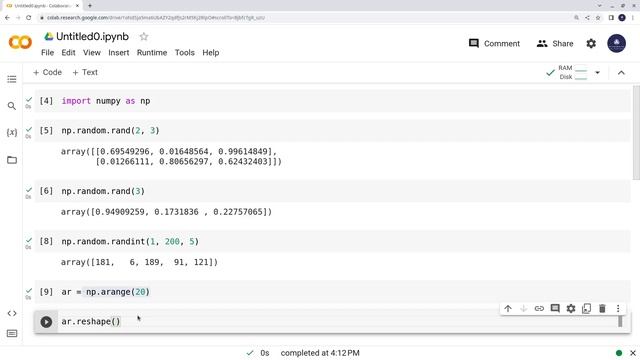Close the bottom status bar with X
640x360 pixels.
[x=633, y=353]
